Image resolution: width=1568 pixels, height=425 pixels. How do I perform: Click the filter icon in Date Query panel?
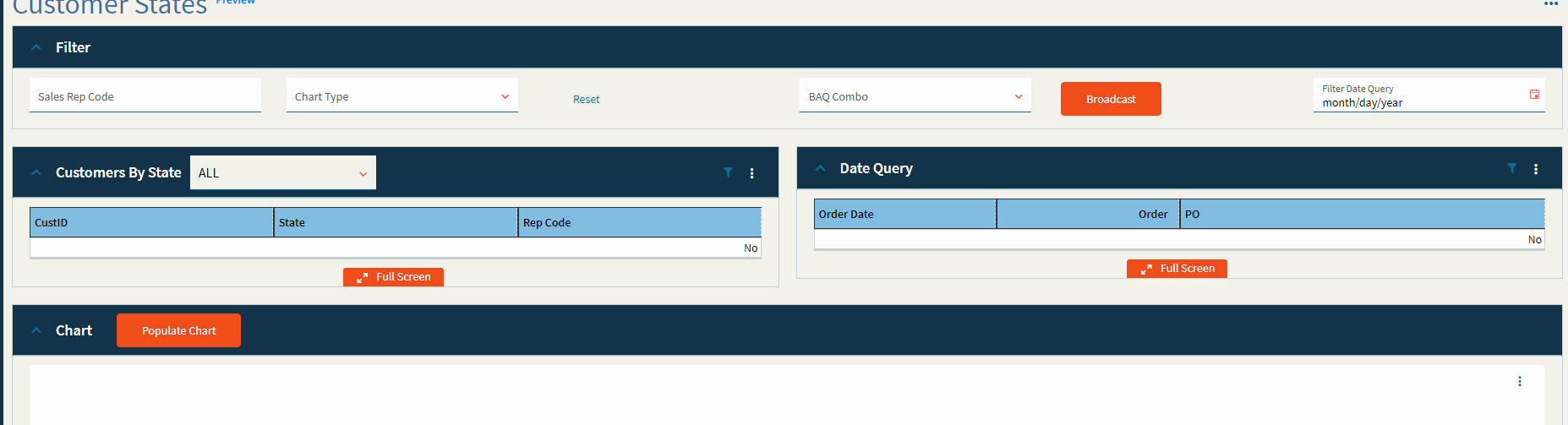click(1511, 168)
